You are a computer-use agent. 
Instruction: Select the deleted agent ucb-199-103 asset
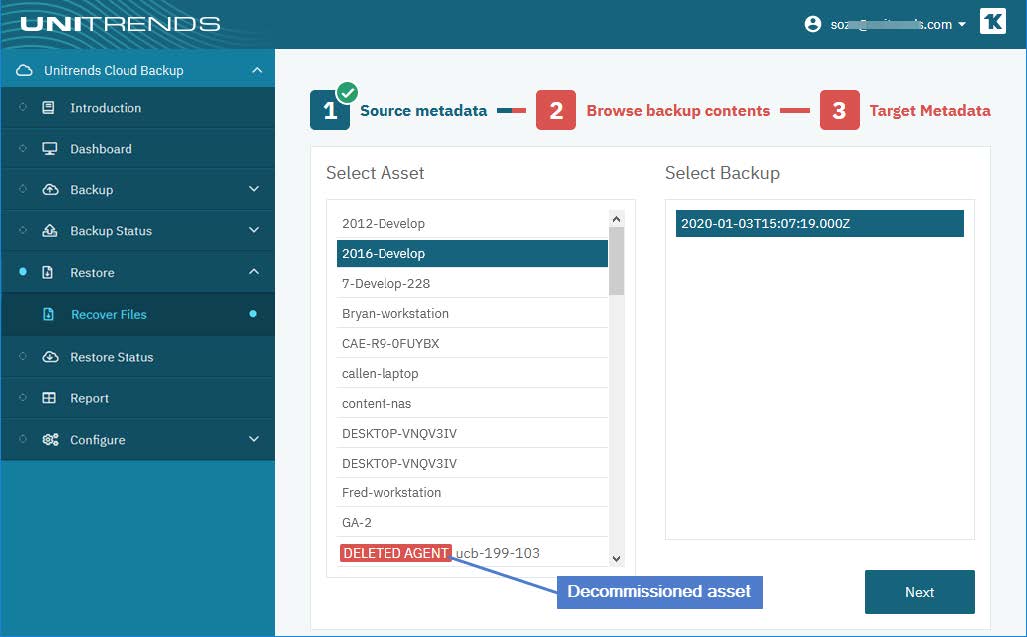pyautogui.click(x=472, y=553)
